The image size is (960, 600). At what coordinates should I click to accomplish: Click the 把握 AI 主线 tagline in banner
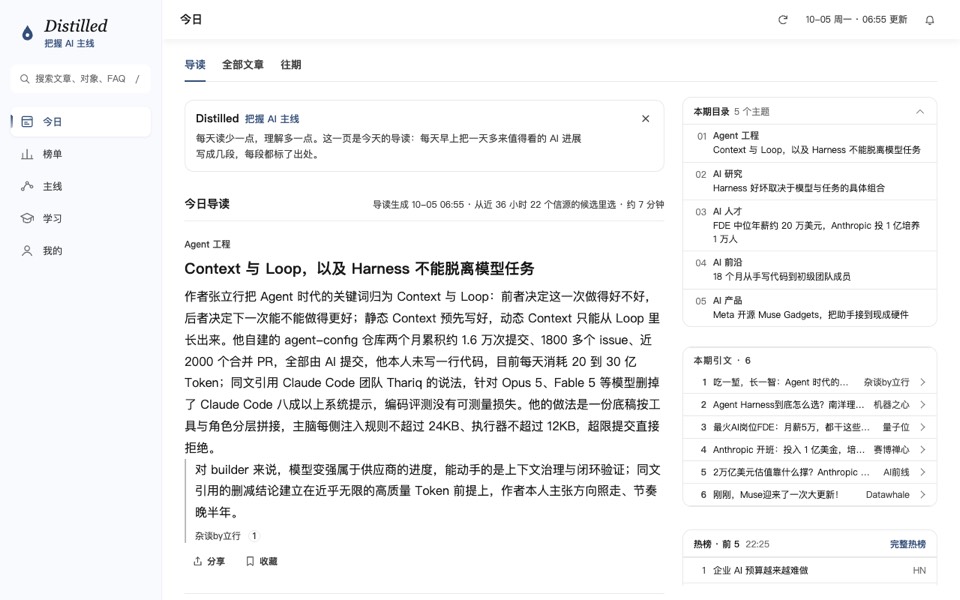point(272,119)
